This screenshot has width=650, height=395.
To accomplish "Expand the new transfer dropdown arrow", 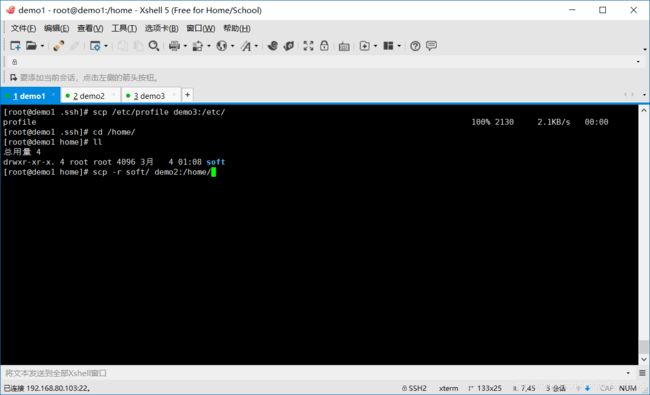I will coord(376,46).
